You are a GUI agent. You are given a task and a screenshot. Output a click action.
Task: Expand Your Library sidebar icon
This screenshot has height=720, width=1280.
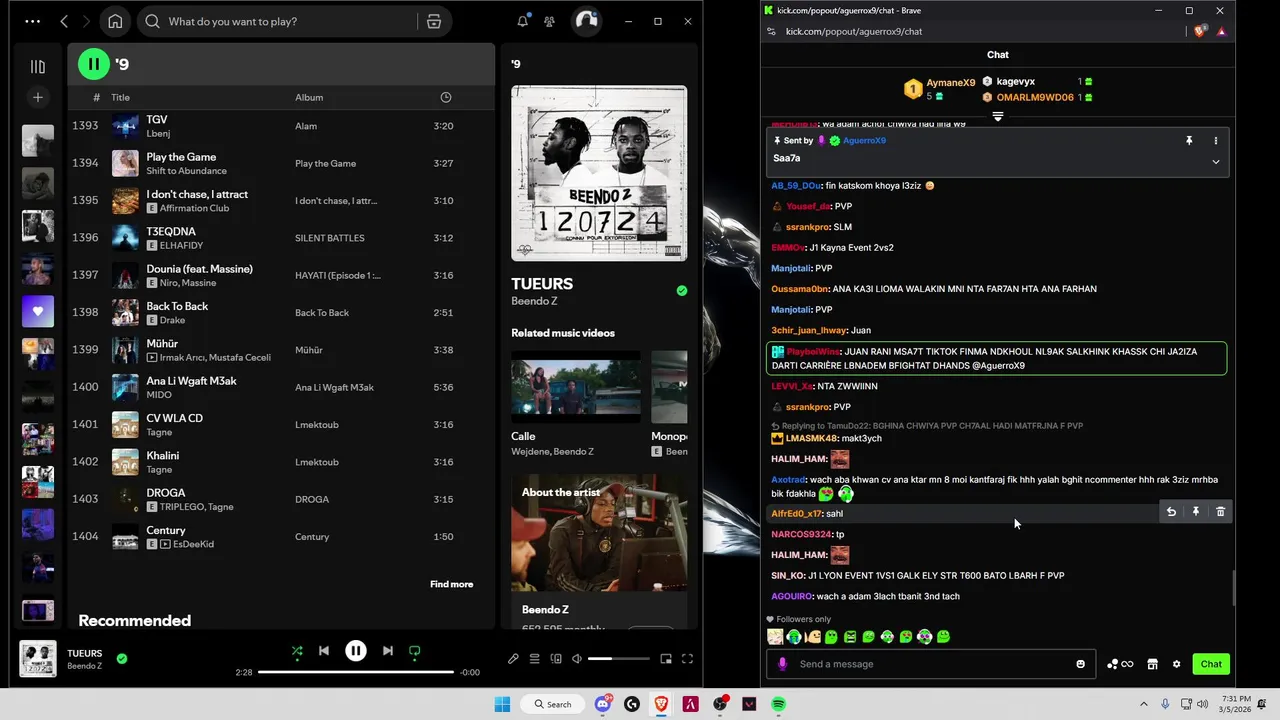[x=38, y=66]
